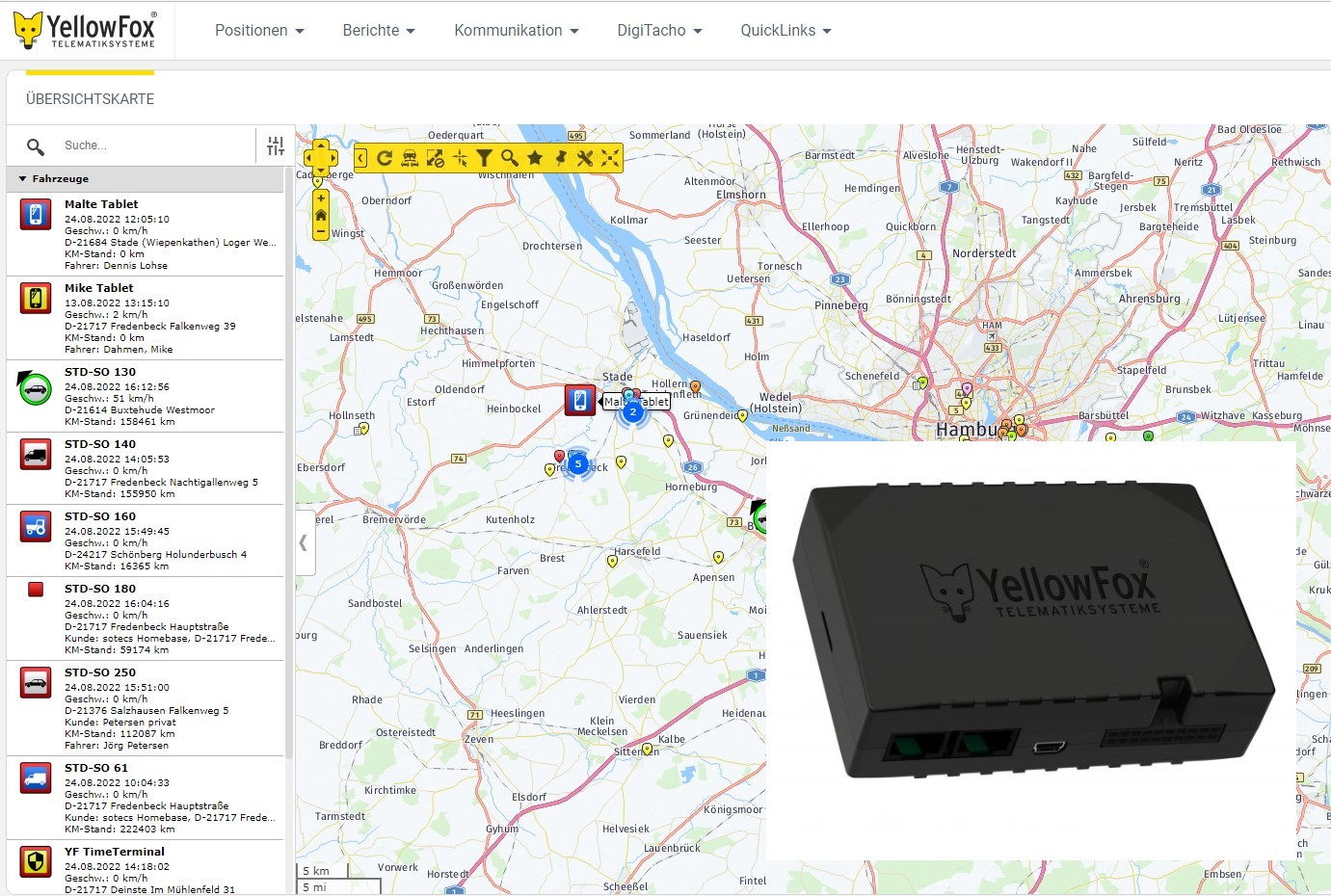
Task: Click address 'D-21717 Fredenbeck Falkenweg 39'
Action: pyautogui.click(x=150, y=326)
